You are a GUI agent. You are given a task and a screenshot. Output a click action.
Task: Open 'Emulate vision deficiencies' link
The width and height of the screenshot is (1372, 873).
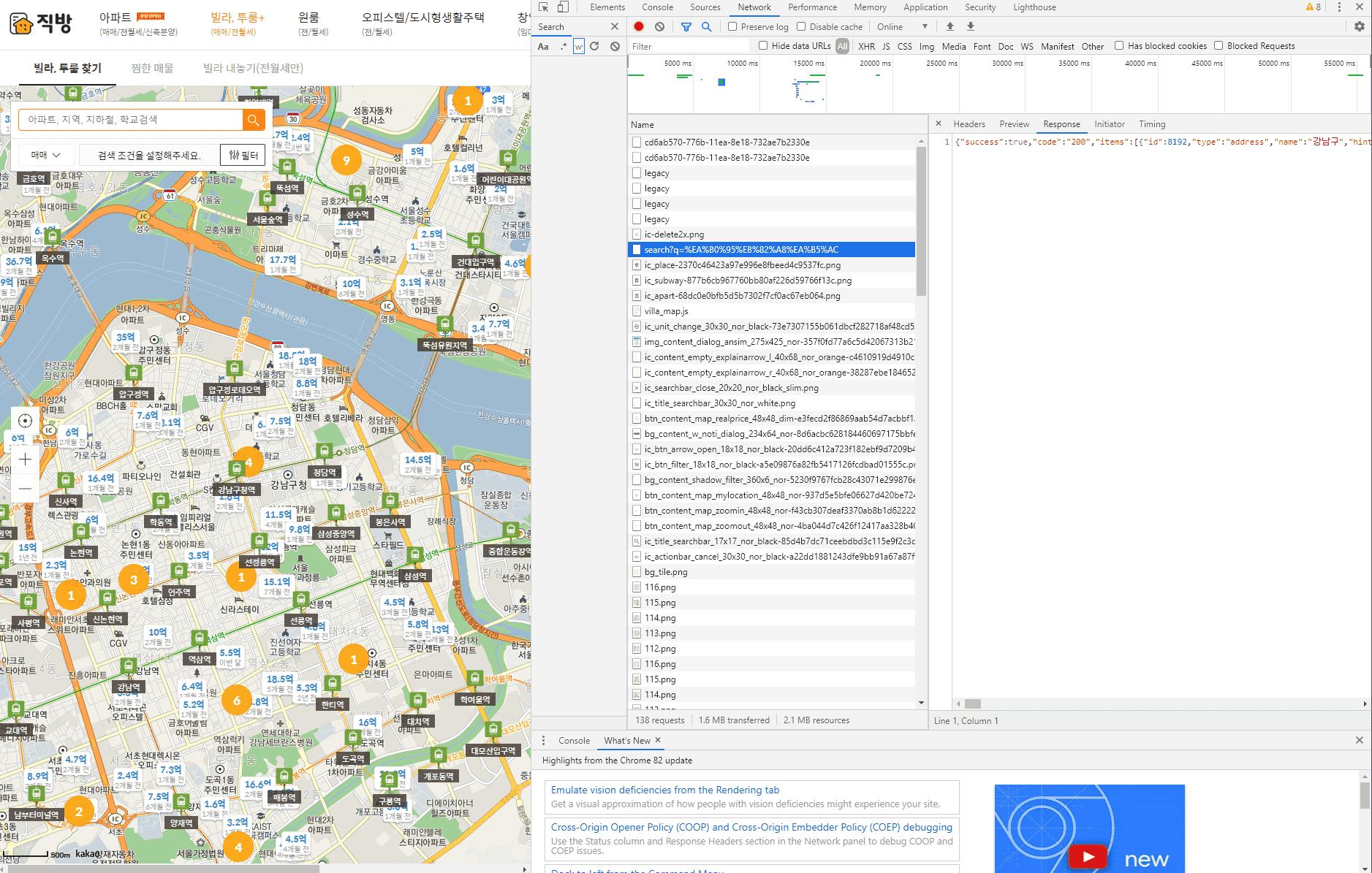click(664, 790)
